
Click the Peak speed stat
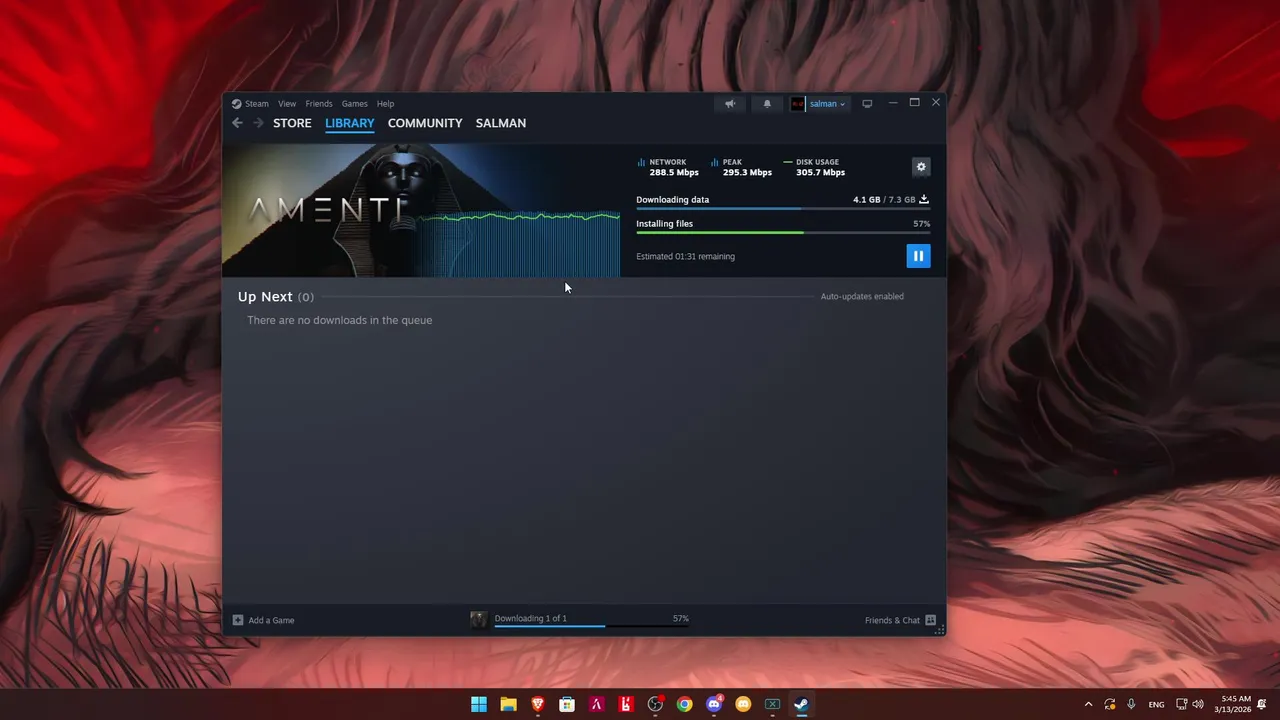click(x=741, y=167)
